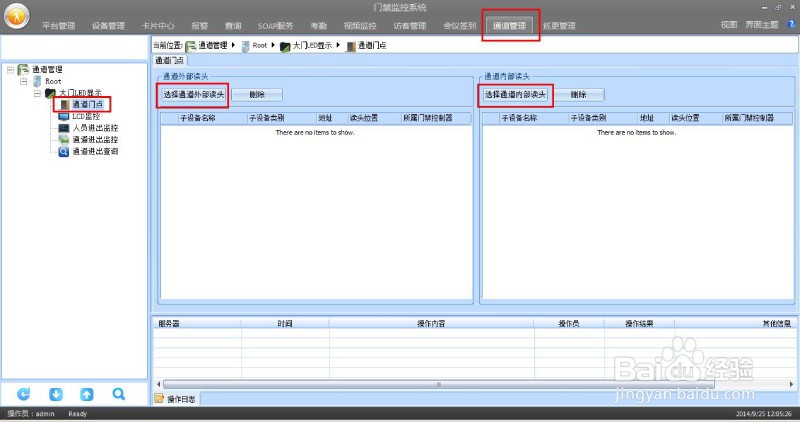The image size is (800, 422).
Task: Sort external readers by 子设备类别 column
Action: (281, 118)
